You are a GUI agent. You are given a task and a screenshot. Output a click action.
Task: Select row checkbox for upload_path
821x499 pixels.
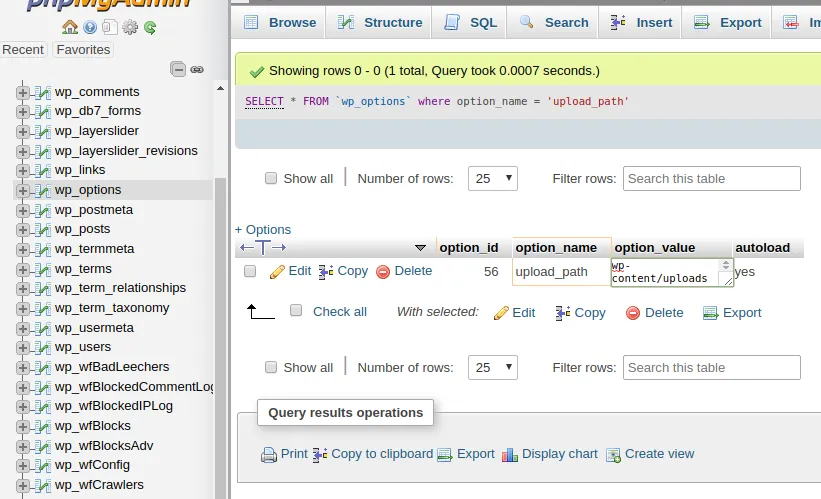(x=250, y=271)
